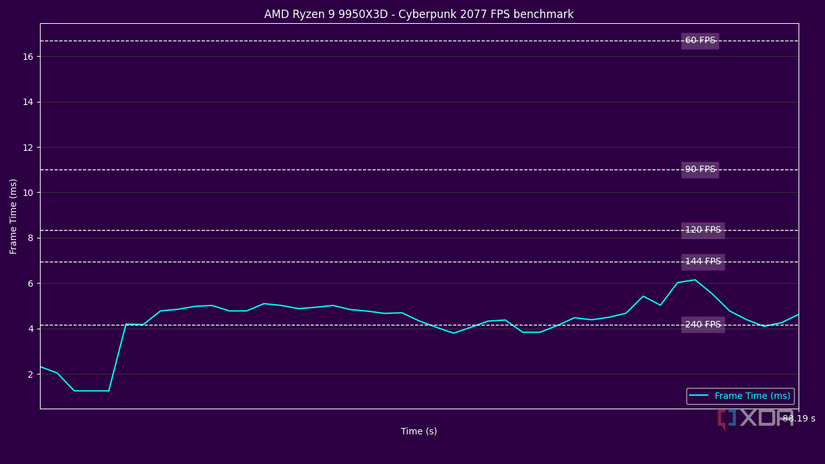Image resolution: width=825 pixels, height=464 pixels.
Task: Click the '60 FPS' threshold label
Action: (700, 41)
